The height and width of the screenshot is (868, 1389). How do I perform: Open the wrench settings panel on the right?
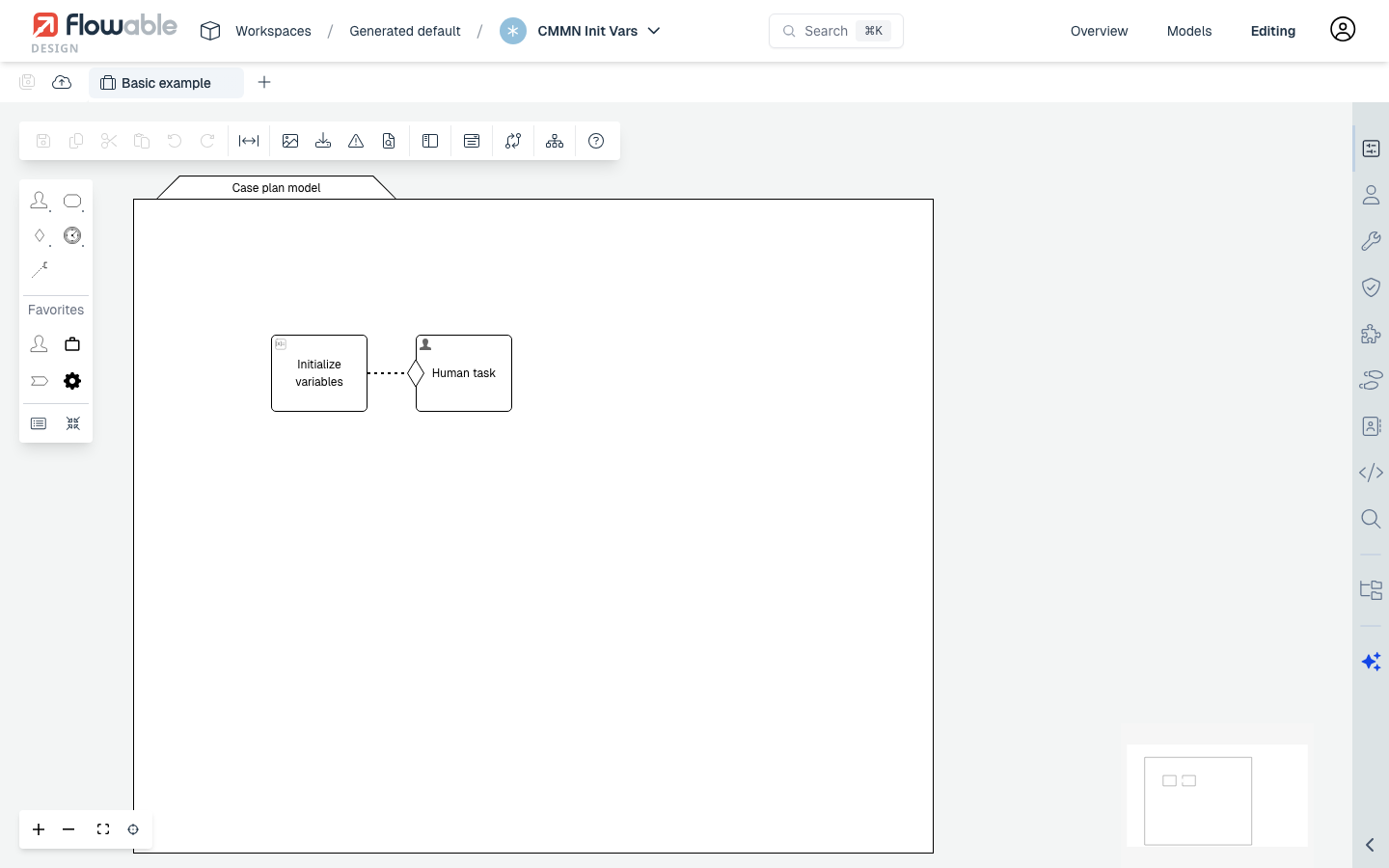[x=1371, y=241]
